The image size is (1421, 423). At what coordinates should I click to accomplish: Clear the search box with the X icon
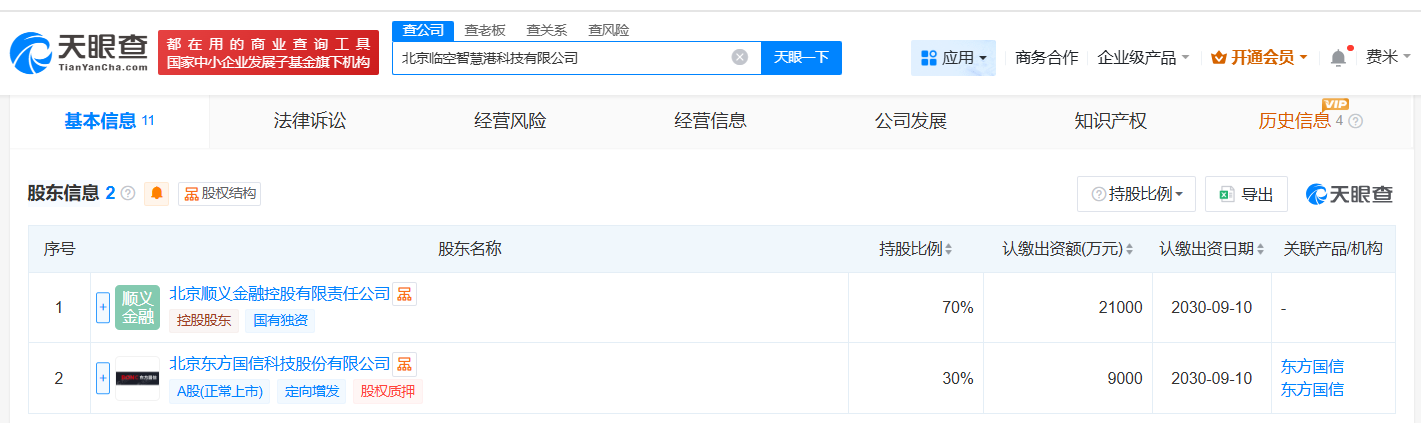click(x=740, y=57)
